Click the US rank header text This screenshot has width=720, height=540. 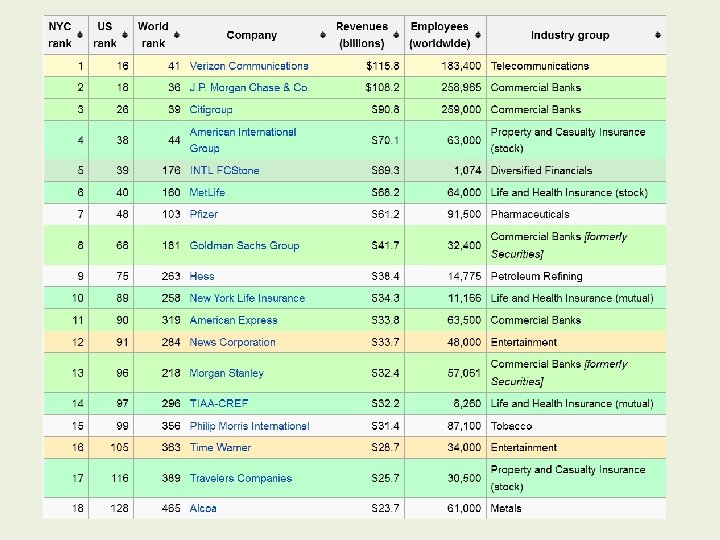[105, 35]
